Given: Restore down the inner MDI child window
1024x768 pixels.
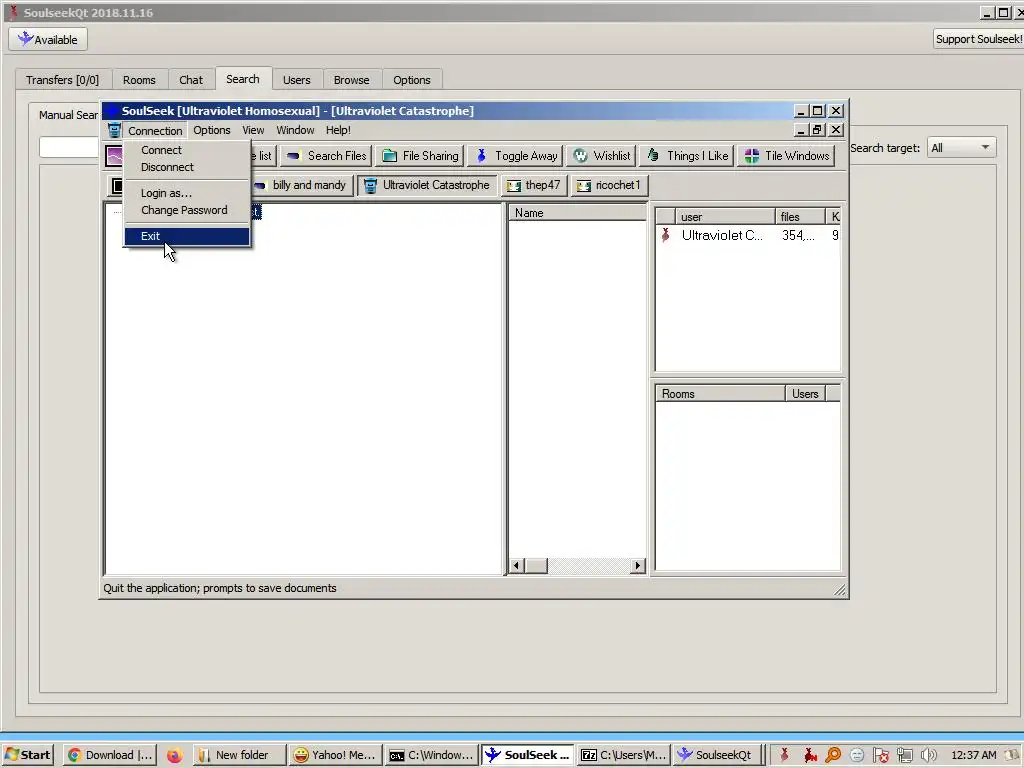Looking at the screenshot, I should 817,130.
